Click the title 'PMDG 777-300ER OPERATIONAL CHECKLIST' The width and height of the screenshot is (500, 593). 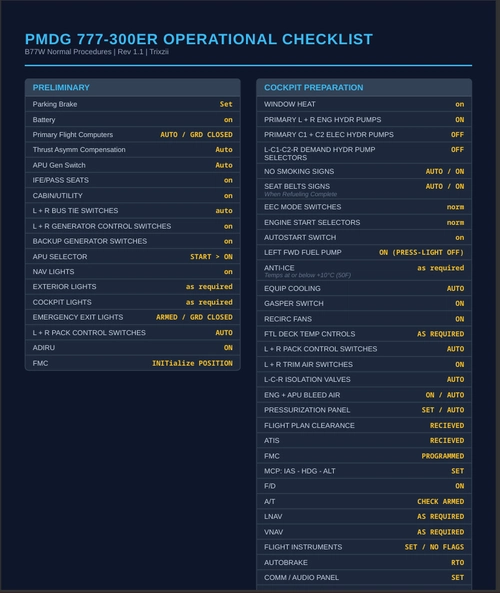coord(199,39)
